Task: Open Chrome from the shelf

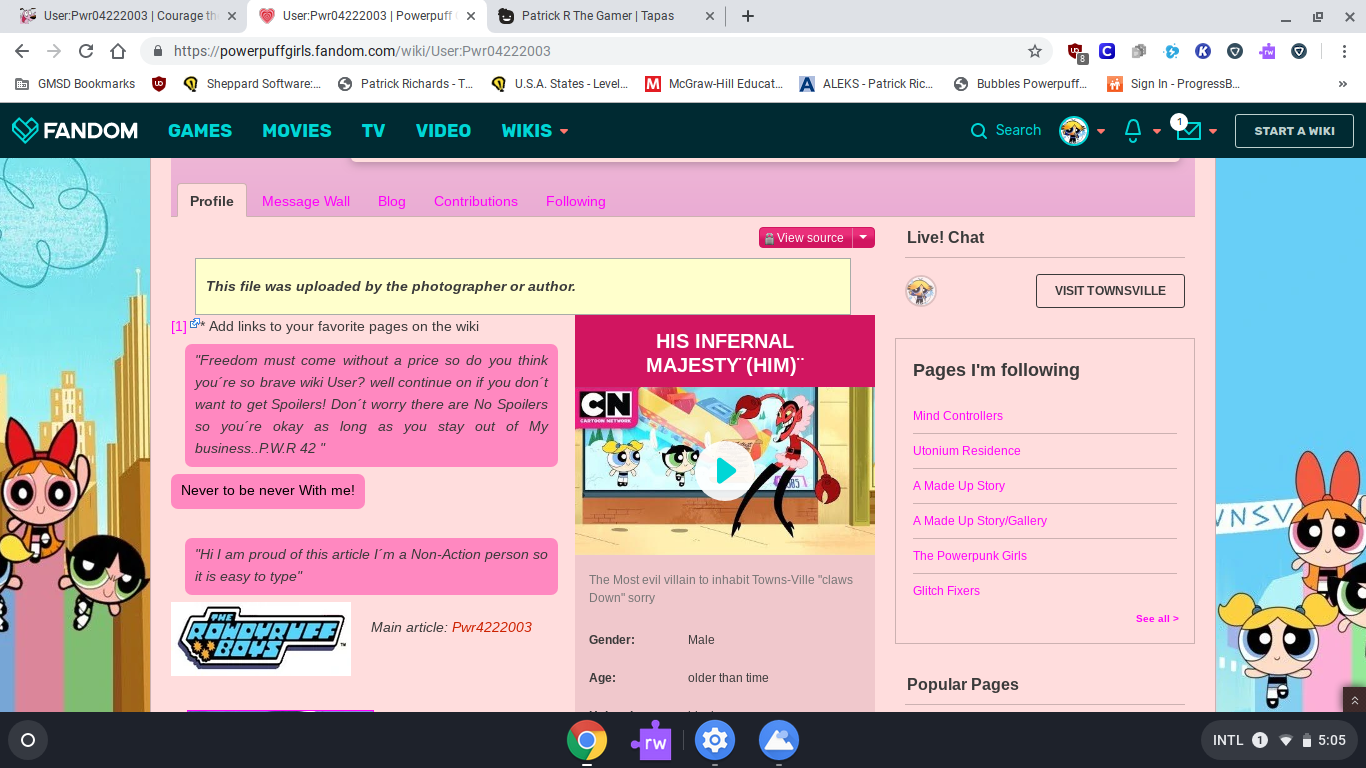Action: (x=587, y=741)
